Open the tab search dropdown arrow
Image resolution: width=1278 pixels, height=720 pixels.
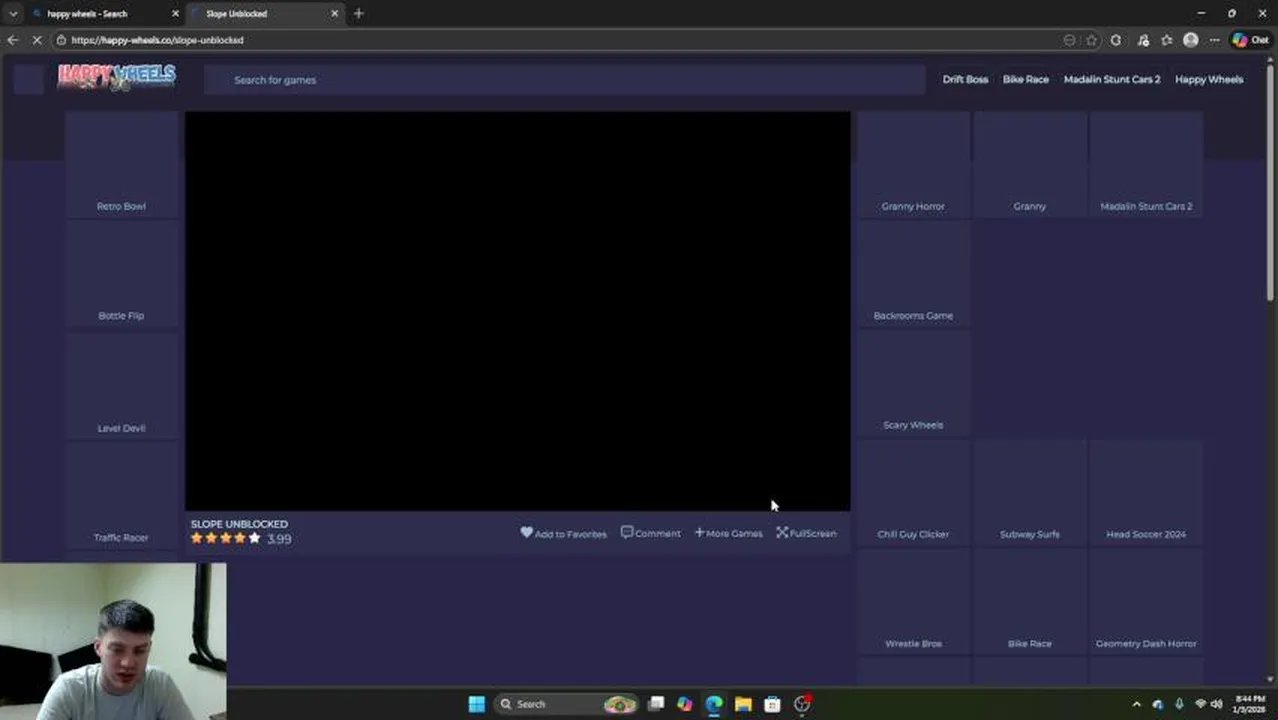click(13, 13)
